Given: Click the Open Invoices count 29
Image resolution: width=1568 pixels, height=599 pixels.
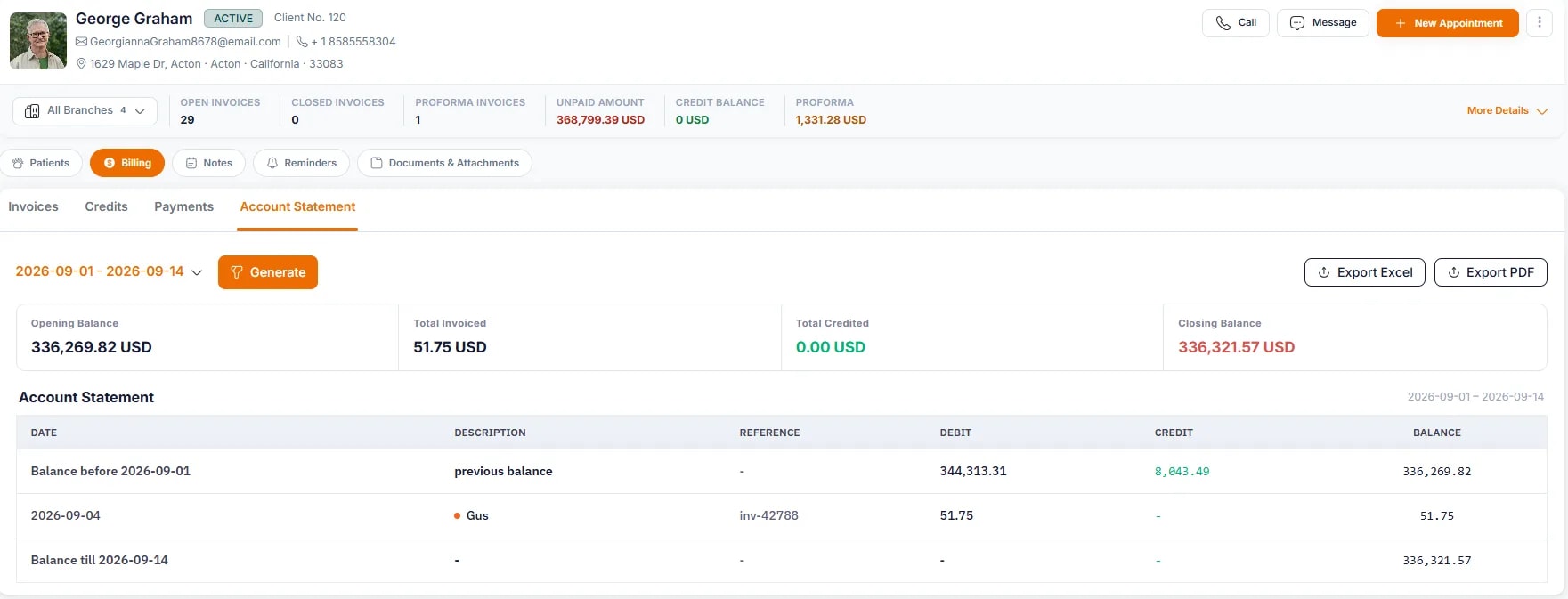Looking at the screenshot, I should [x=187, y=120].
